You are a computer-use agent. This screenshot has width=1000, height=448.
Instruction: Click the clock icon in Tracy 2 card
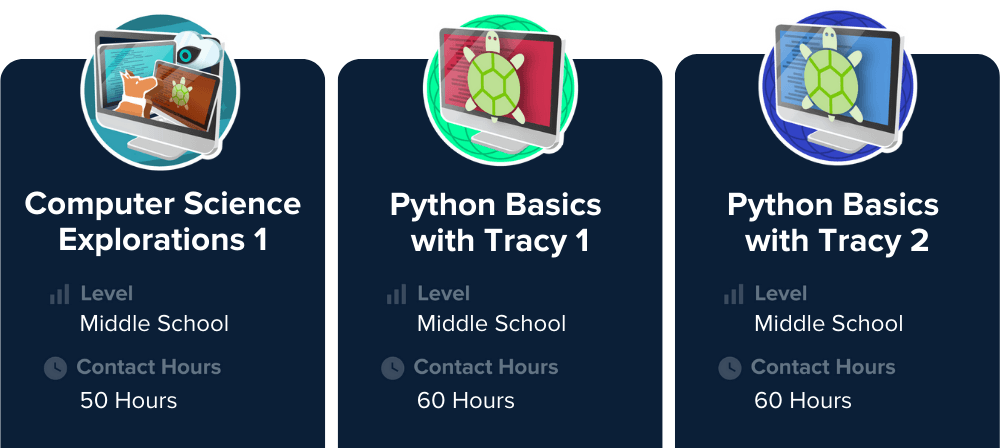[730, 368]
